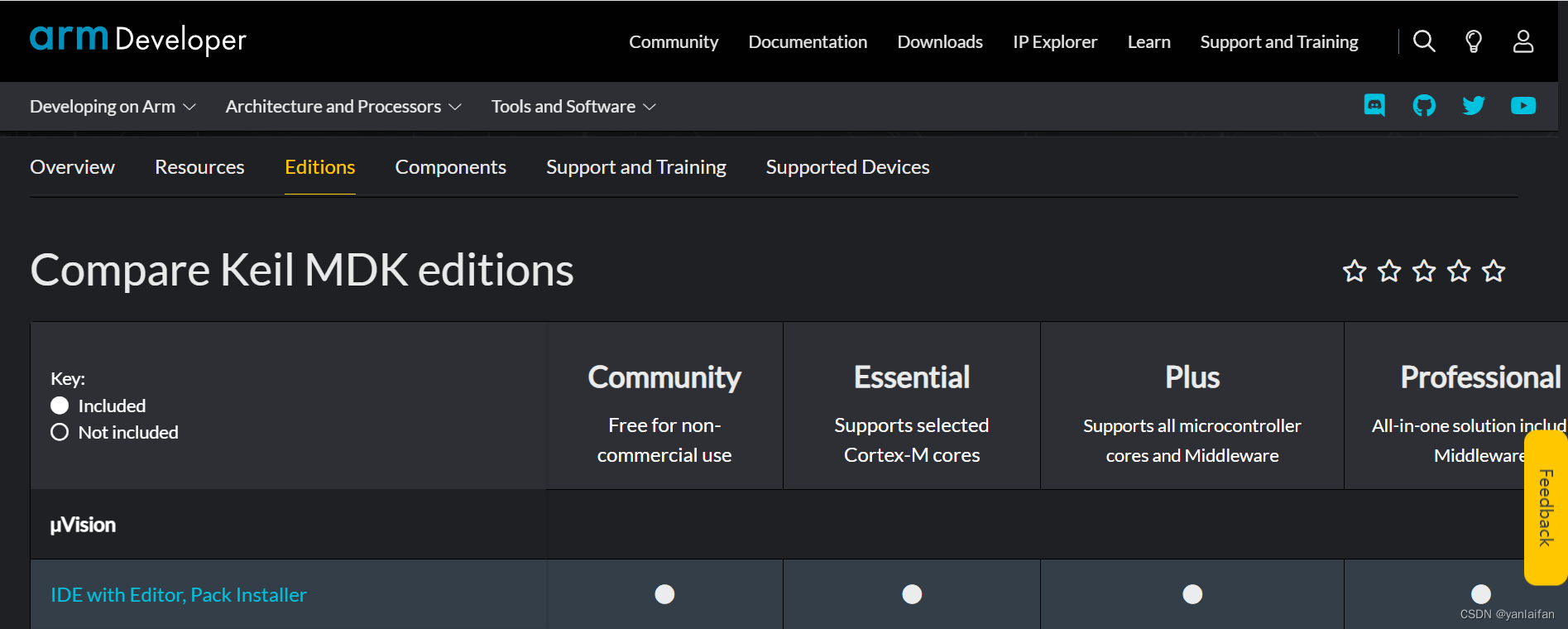The image size is (1568, 629).
Task: Expand the Tools and Software dropdown
Action: click(573, 107)
